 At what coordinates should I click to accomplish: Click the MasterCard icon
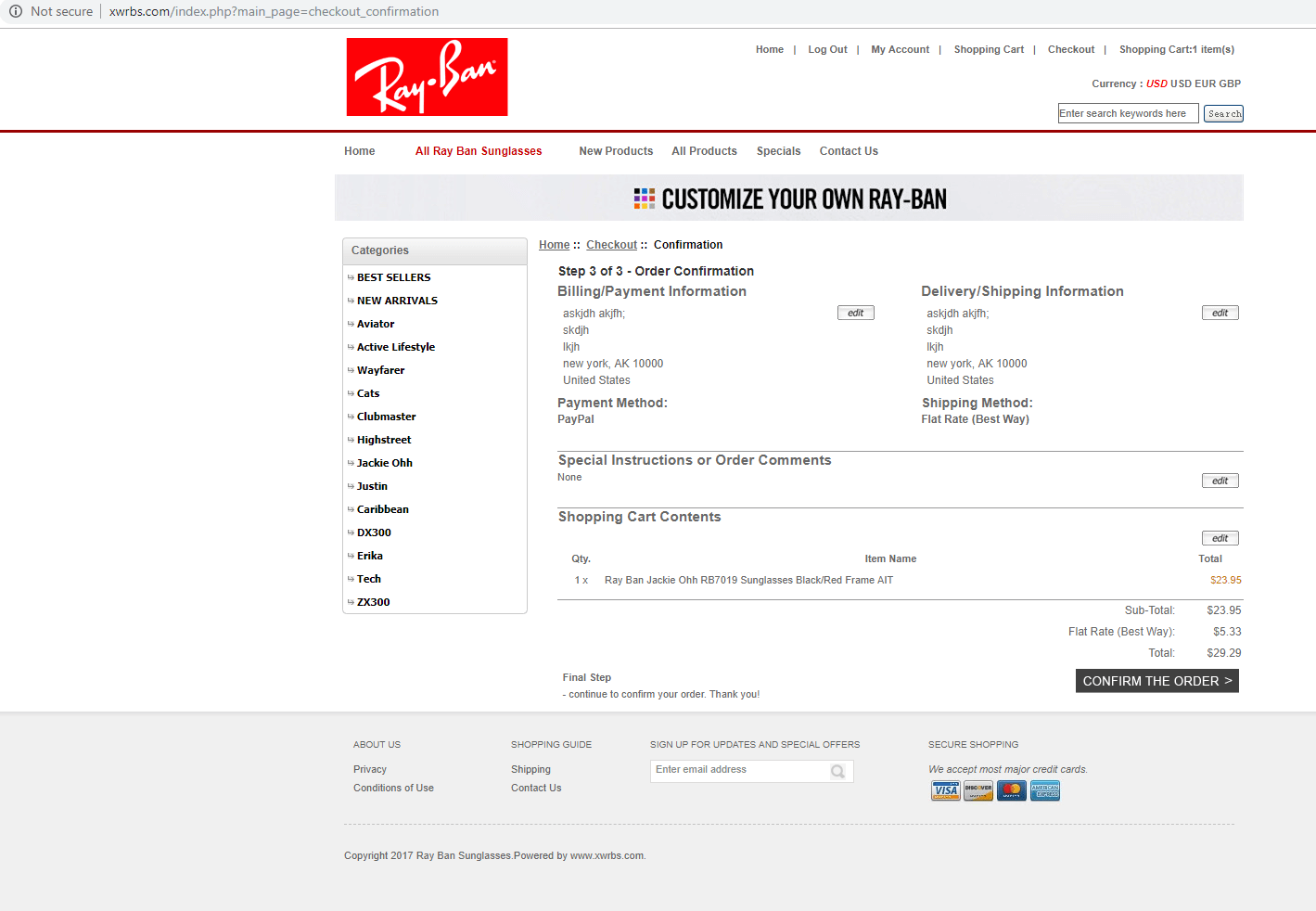pos(1012,790)
